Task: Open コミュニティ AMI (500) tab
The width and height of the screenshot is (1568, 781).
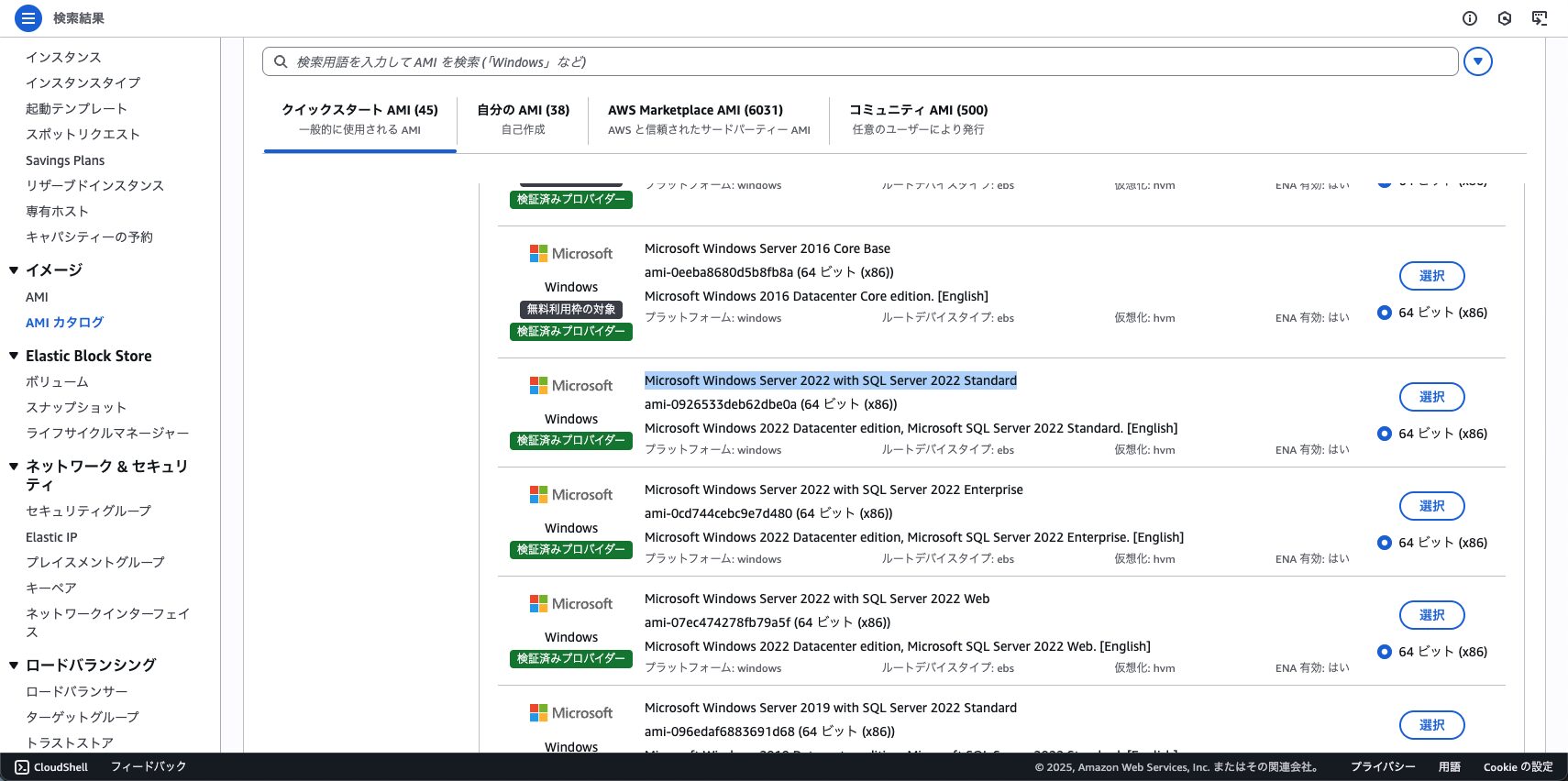Action: point(918,119)
